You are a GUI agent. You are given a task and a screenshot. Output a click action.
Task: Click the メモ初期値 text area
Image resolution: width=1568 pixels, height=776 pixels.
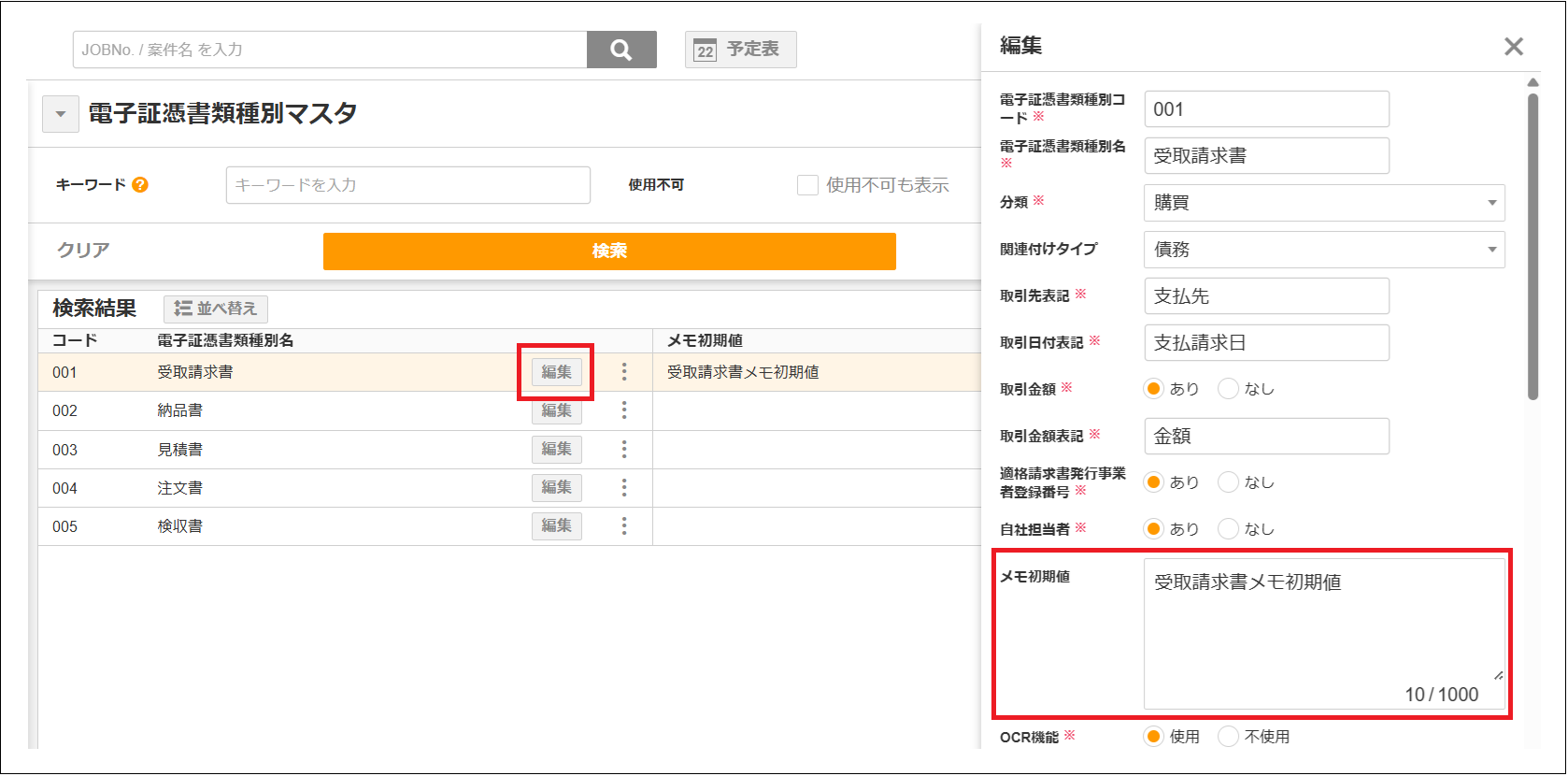(x=1323, y=626)
